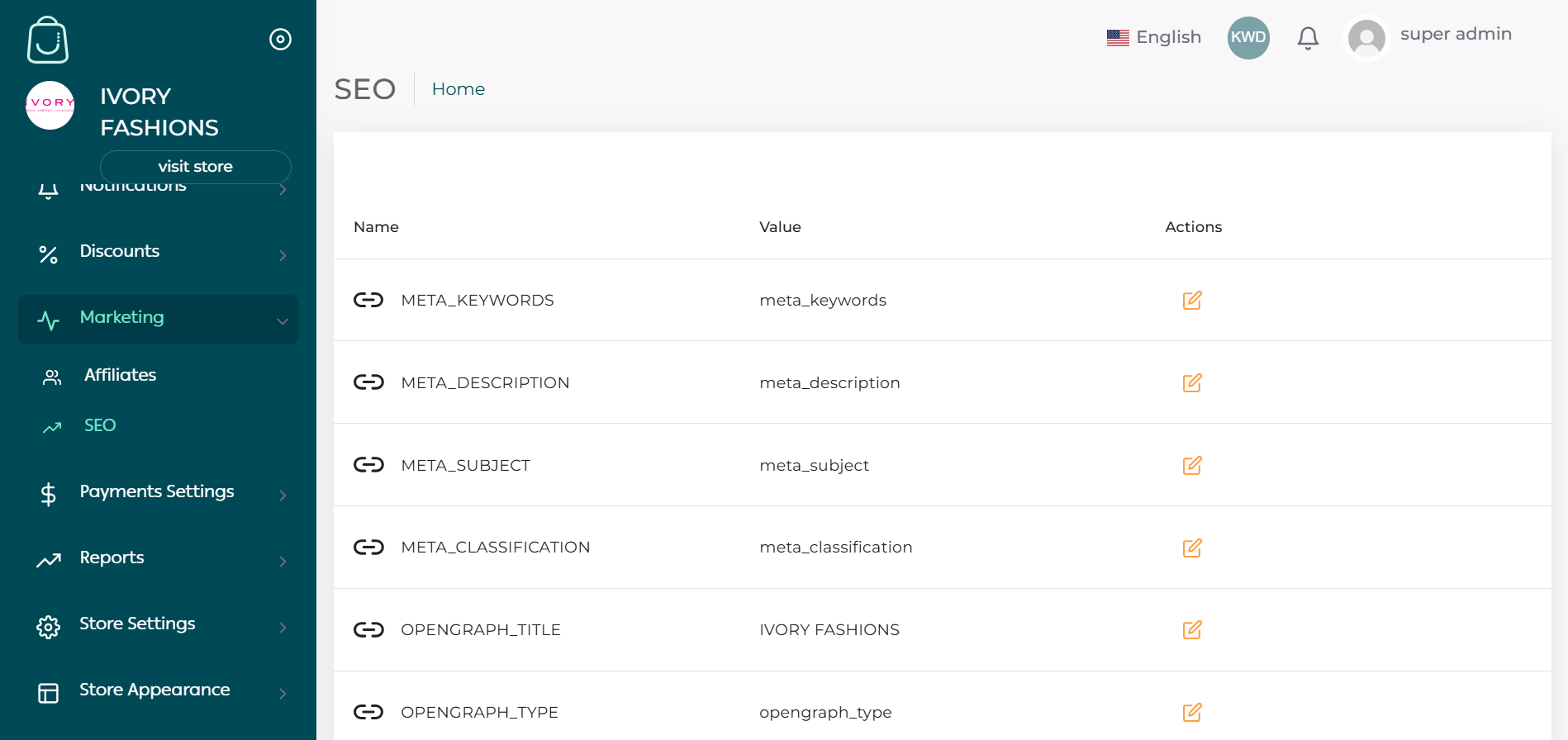Click the SEO trending arrow icon

pyautogui.click(x=52, y=427)
